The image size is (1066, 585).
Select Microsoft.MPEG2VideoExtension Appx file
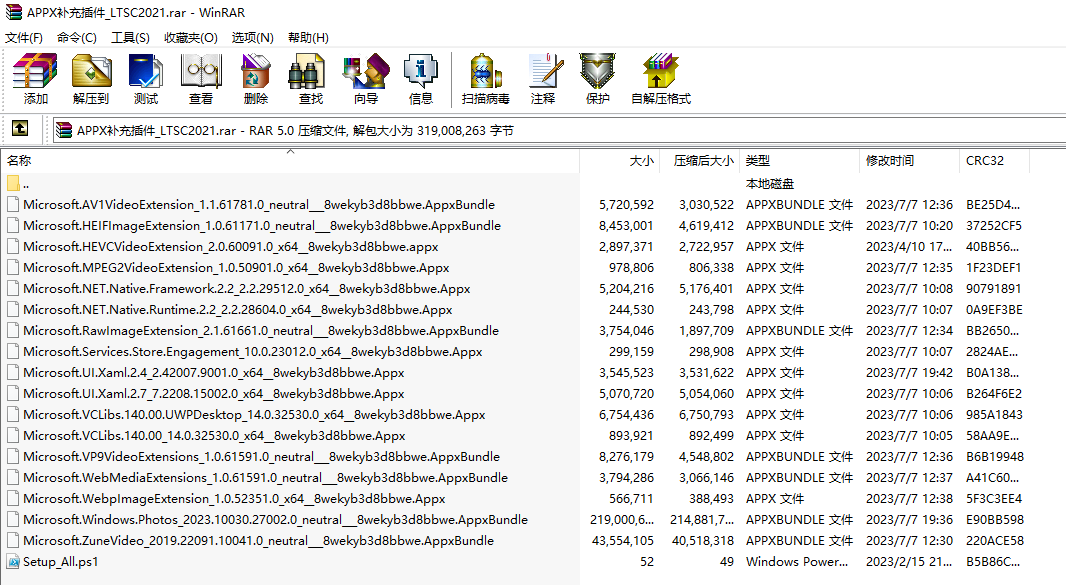[x=236, y=268]
